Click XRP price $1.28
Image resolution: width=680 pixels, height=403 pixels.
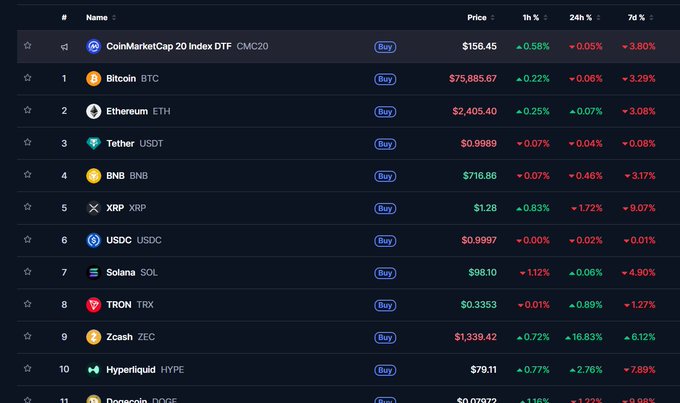(485, 208)
